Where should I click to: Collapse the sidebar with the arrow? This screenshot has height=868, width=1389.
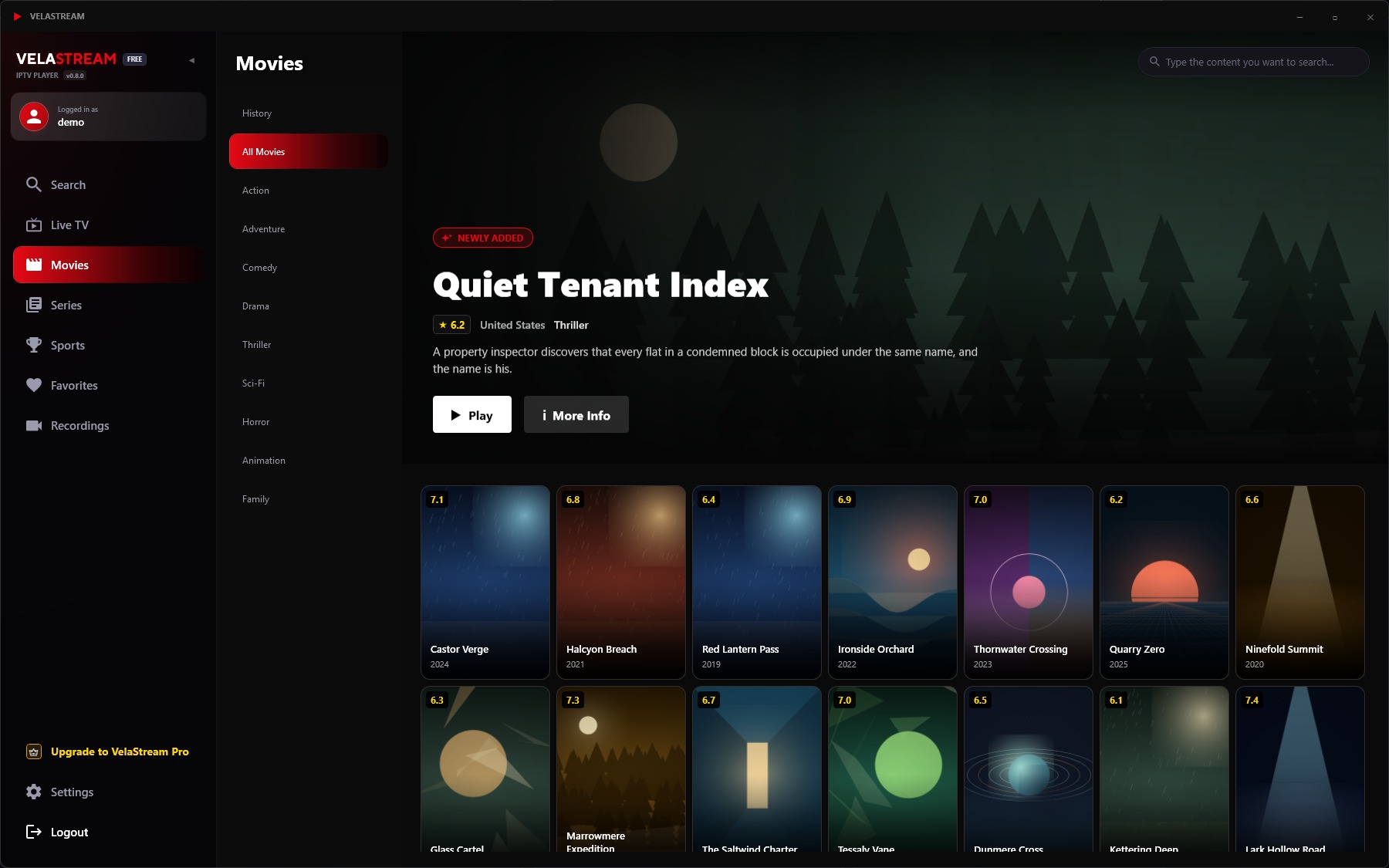[192, 60]
